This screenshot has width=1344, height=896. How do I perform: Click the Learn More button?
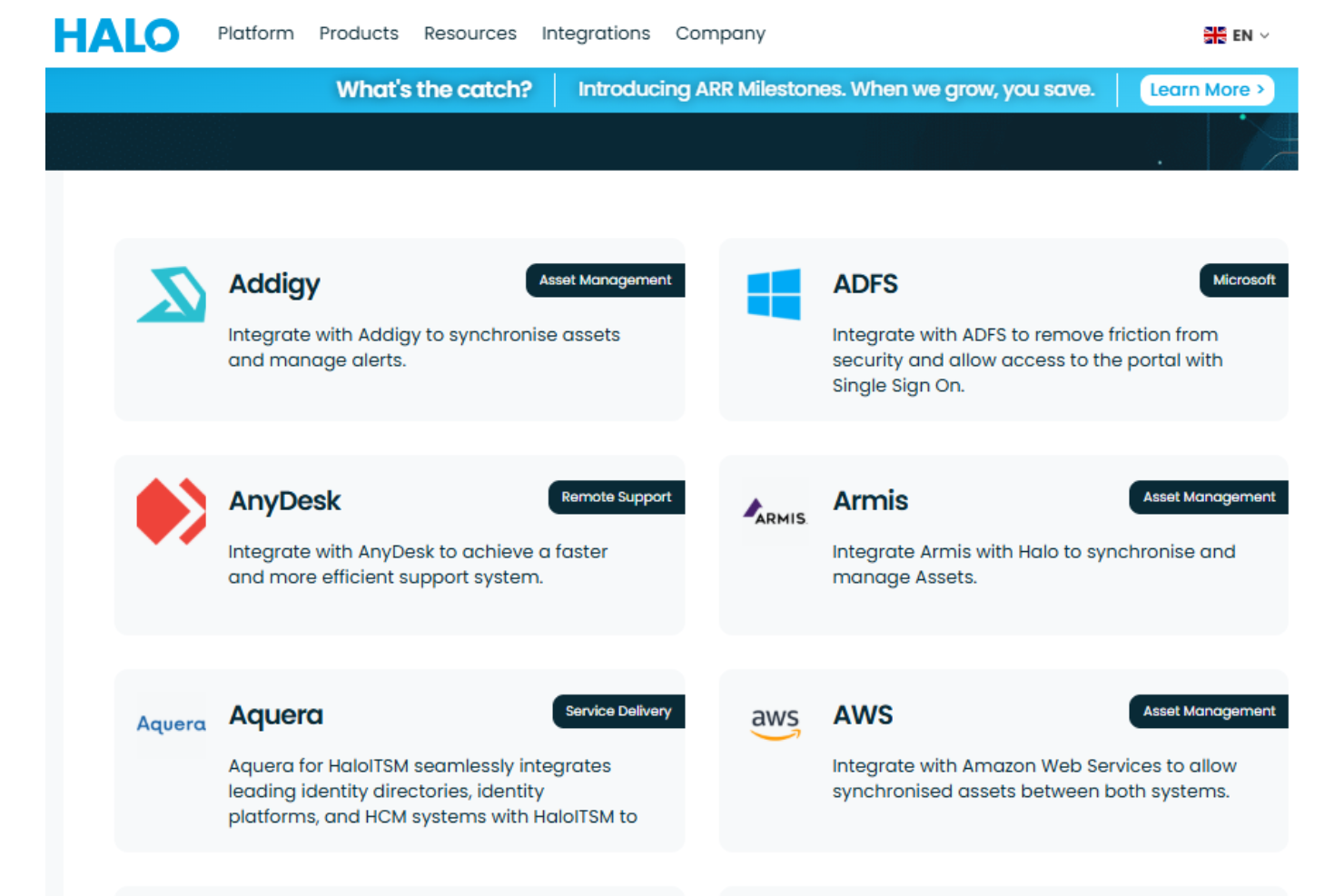coord(1207,90)
